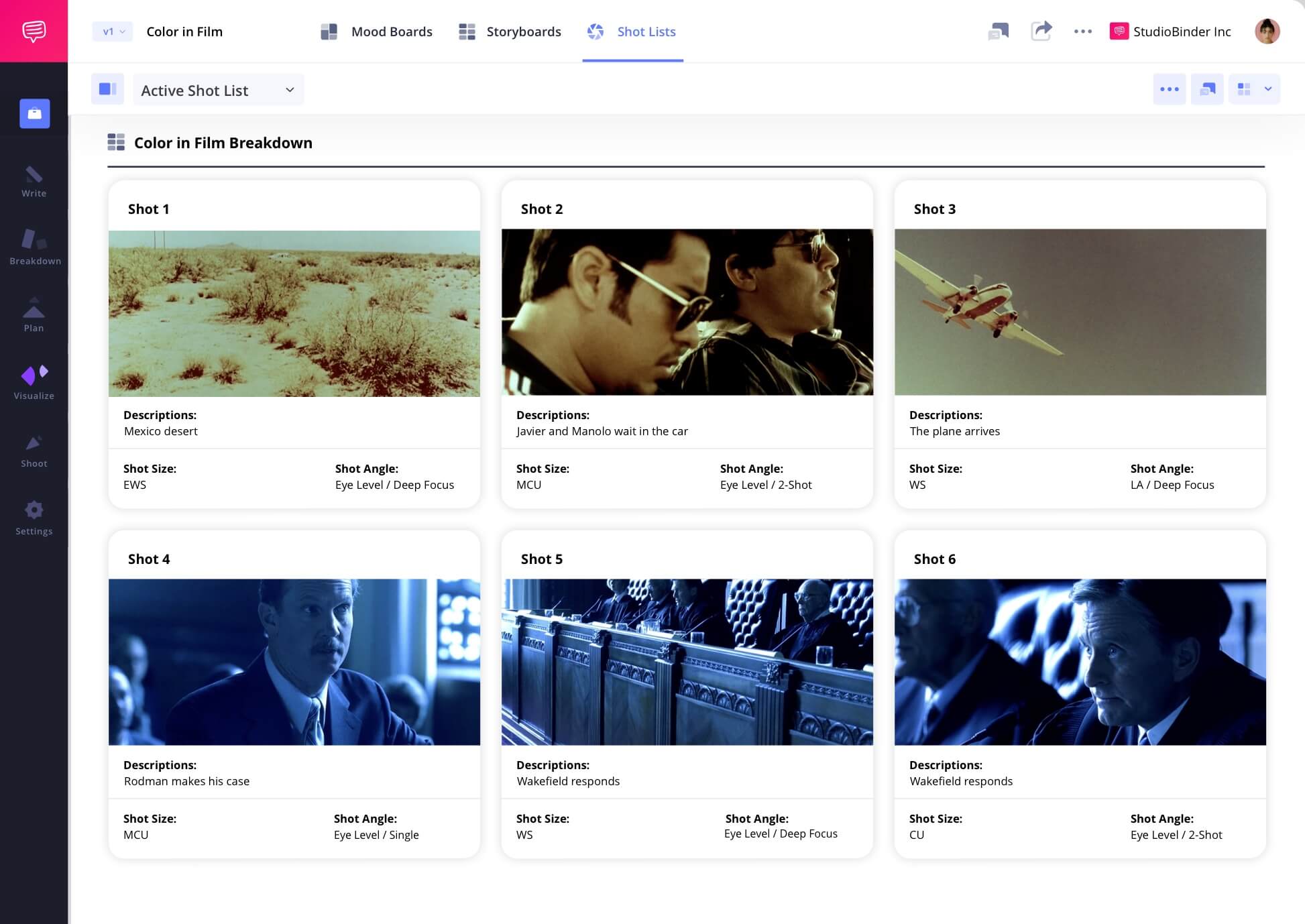Click the Shot 3 plane thumbnail image
The height and width of the screenshot is (924, 1305).
[x=1080, y=312]
